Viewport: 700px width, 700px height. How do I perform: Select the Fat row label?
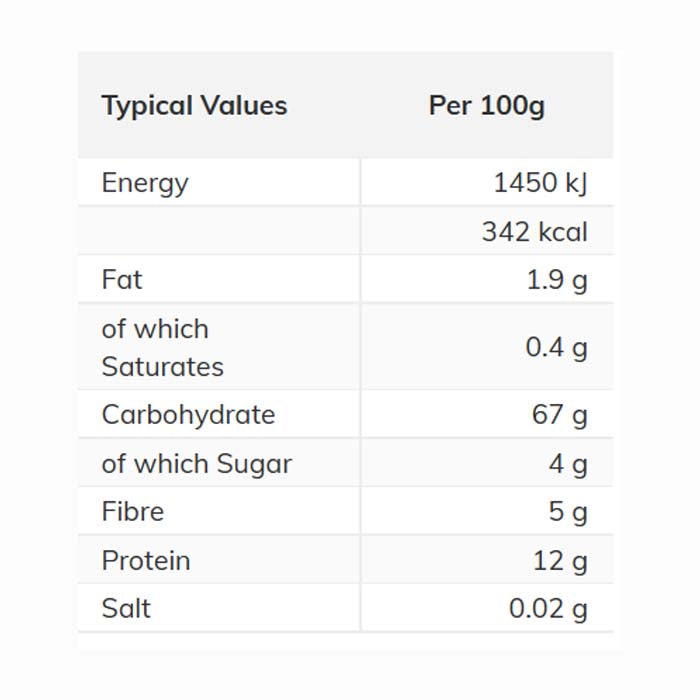coord(122,280)
